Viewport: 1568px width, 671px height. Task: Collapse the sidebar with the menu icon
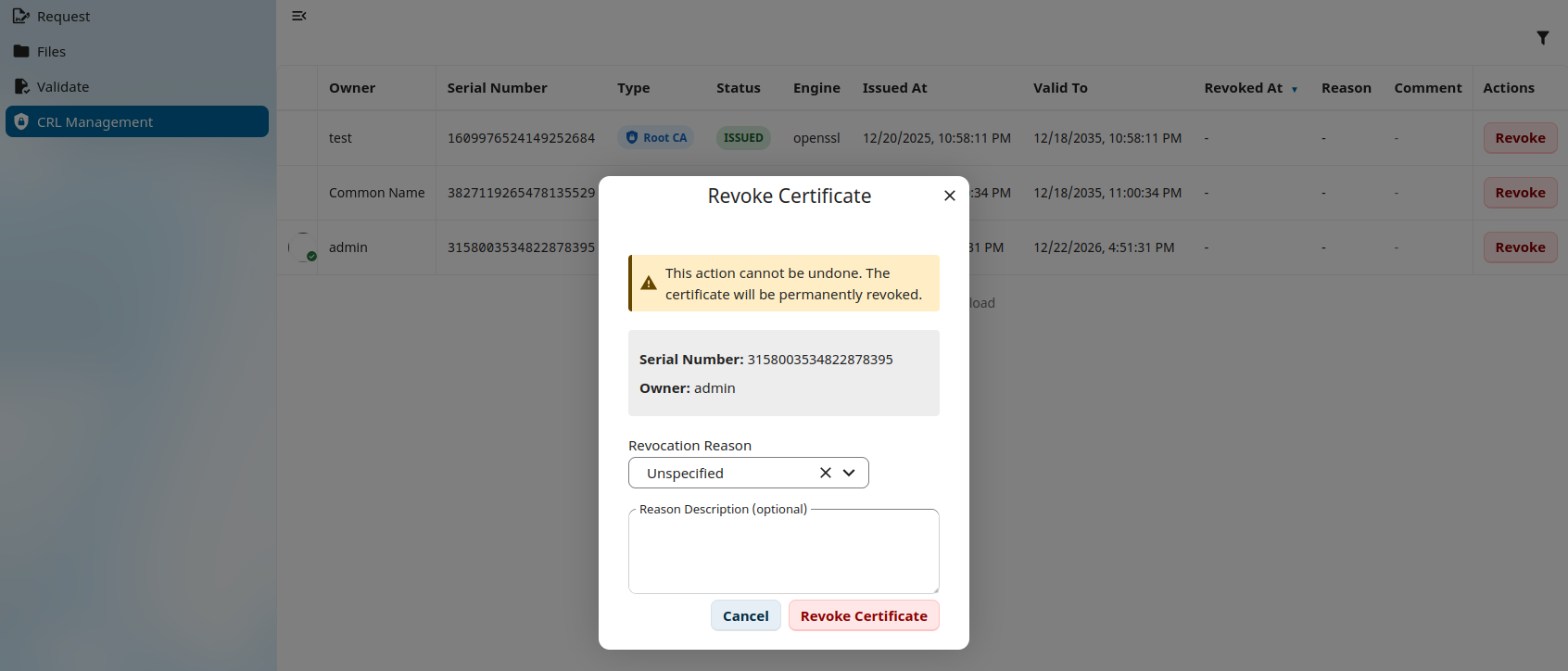coord(299,16)
